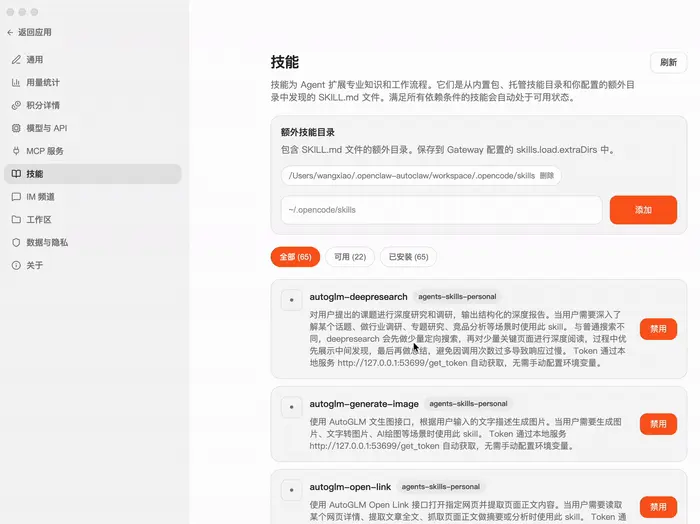Focus the ~/.opencode/skills directory input field
Viewport: 700px width, 524px height.
(x=441, y=210)
